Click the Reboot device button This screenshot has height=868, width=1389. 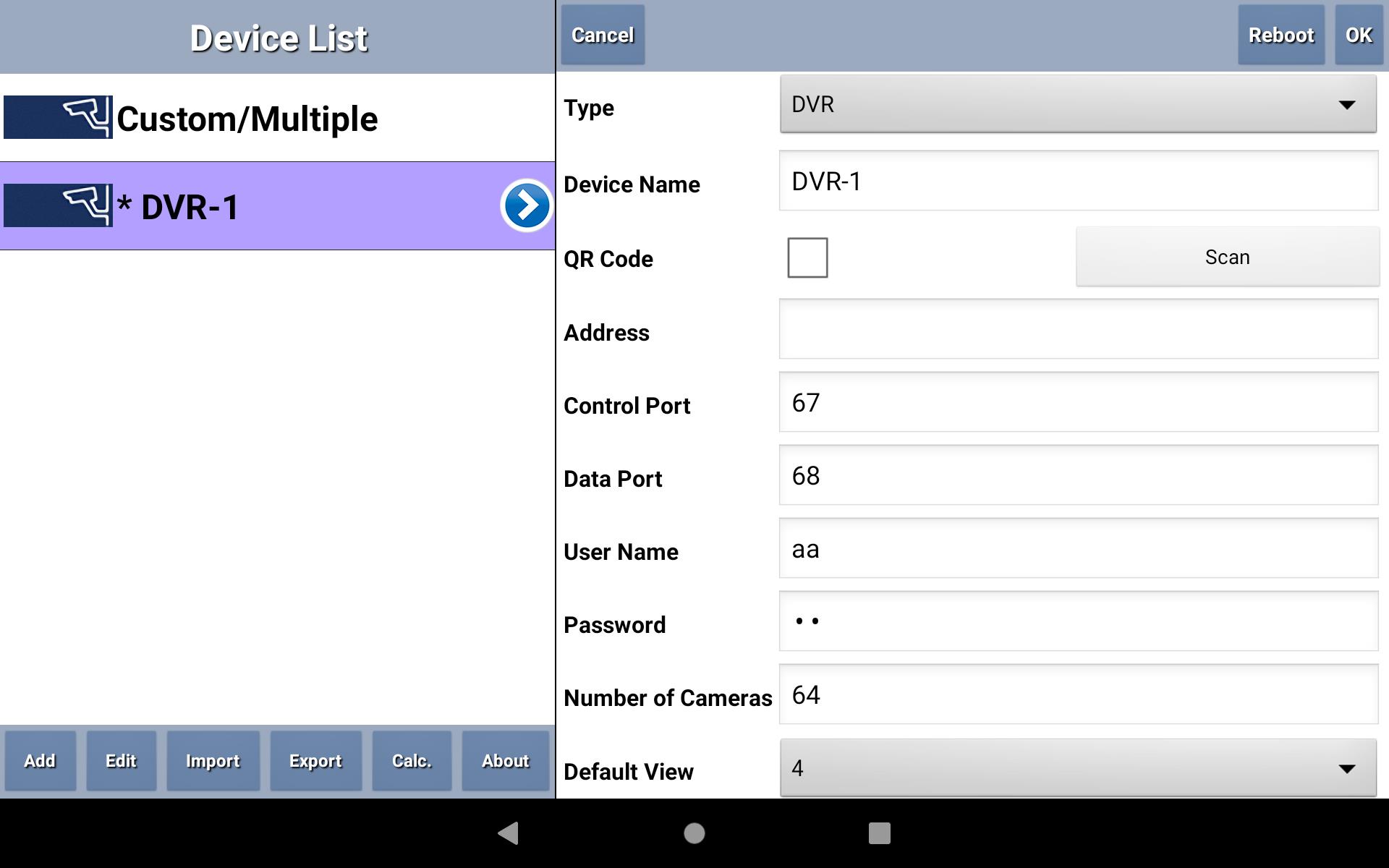pos(1282,35)
